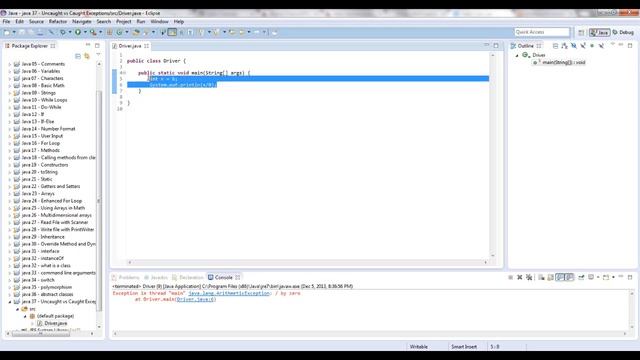Viewport: 640px width, 360px height.
Task: Select Java 16 - For Loop project
Action: click(40, 143)
